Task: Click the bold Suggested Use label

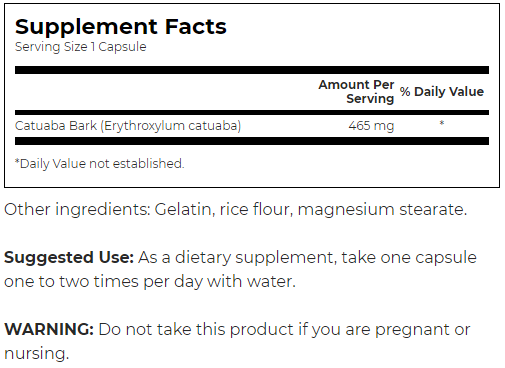Action: (69, 258)
